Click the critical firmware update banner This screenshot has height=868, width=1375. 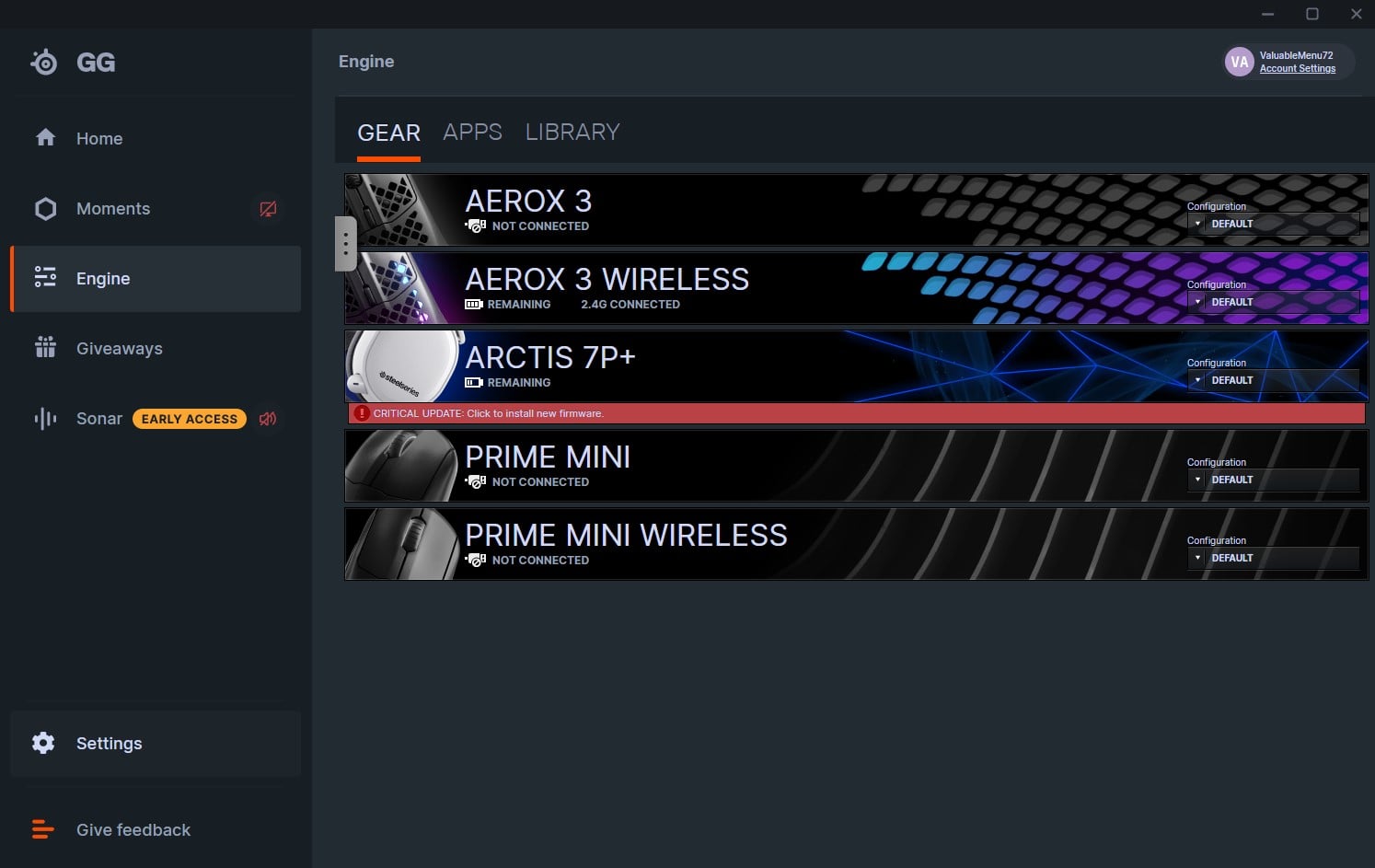[x=856, y=413]
